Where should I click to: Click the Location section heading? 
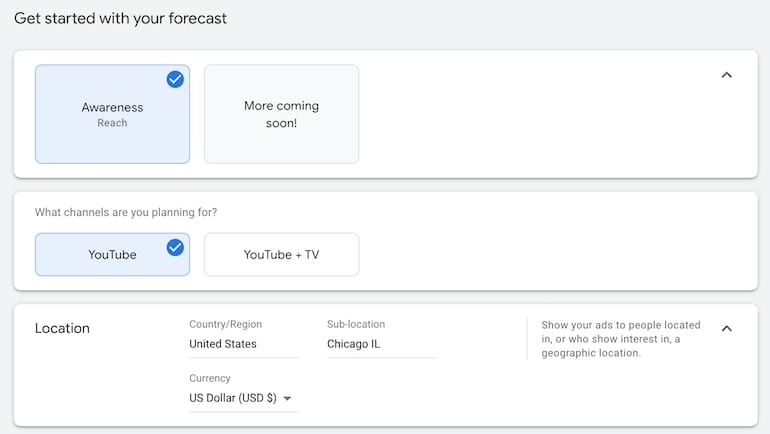coord(62,328)
